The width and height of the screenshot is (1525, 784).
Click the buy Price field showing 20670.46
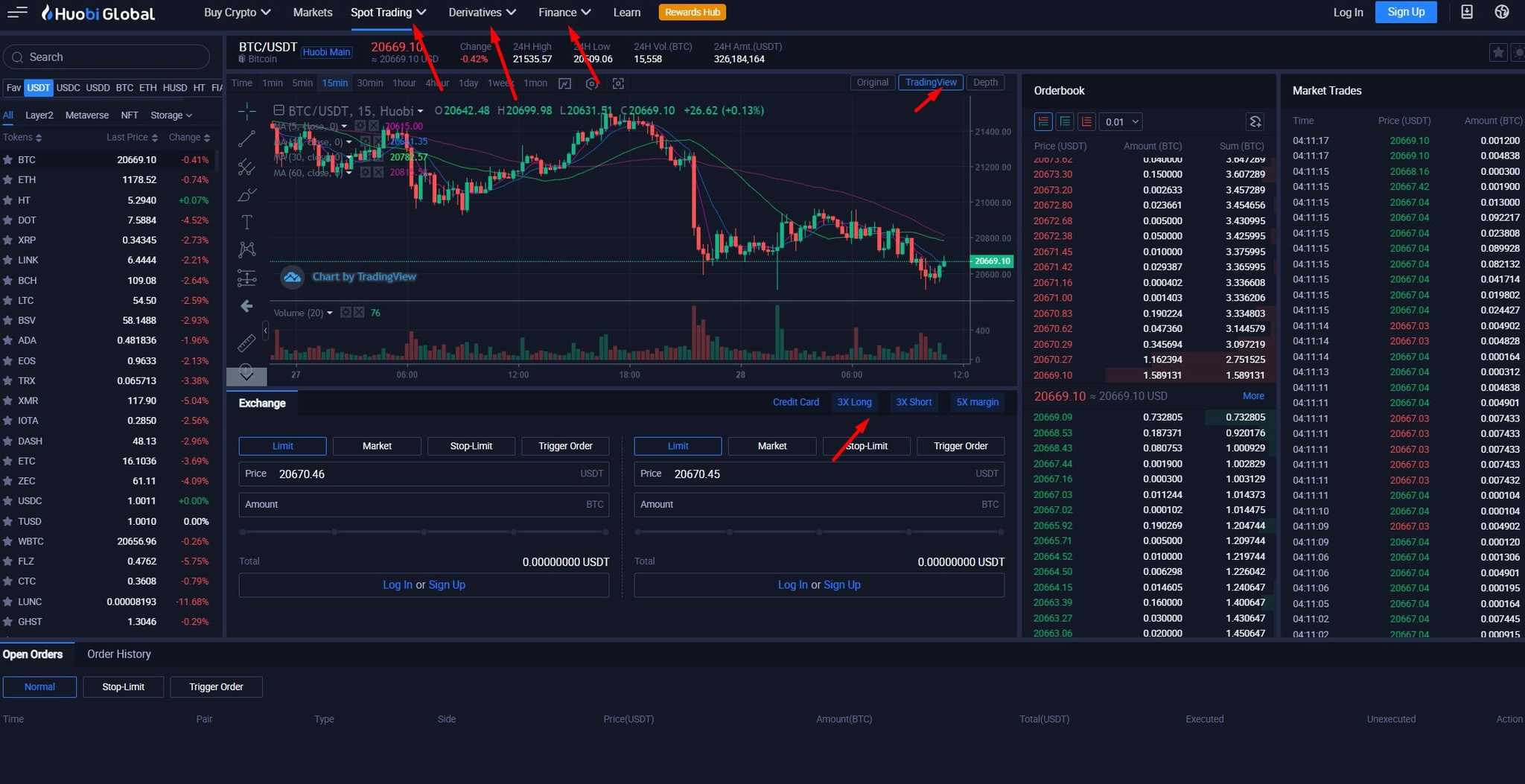[424, 474]
